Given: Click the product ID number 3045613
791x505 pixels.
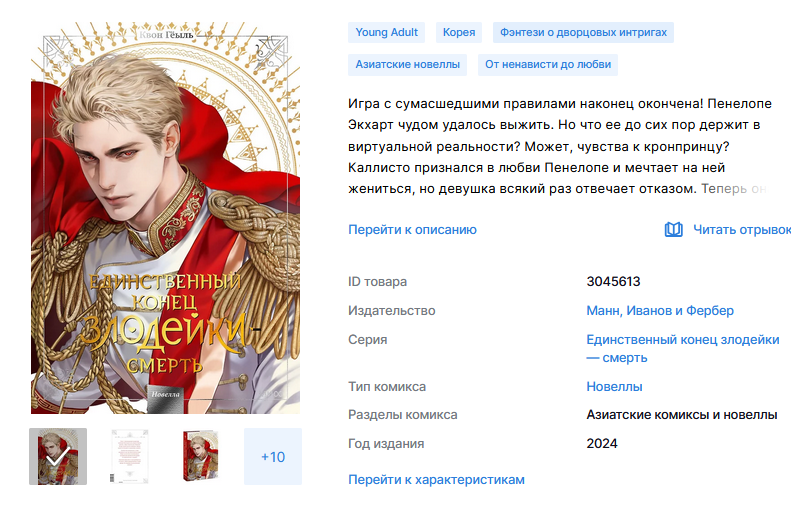Looking at the screenshot, I should coord(613,282).
